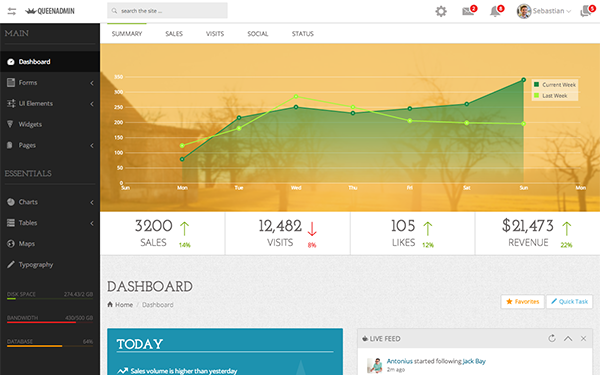Switch to the Status tab
Viewport: 600px width, 375px height.
[303, 34]
